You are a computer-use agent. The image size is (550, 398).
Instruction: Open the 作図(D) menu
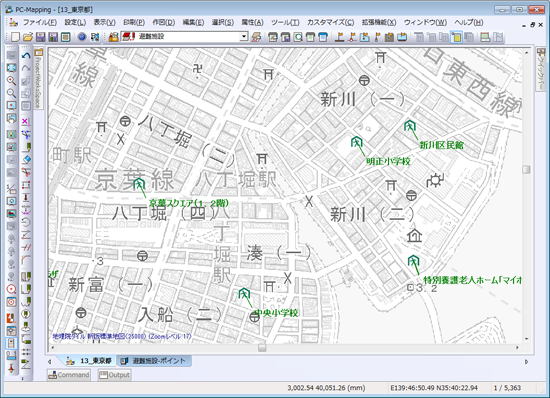point(163,22)
